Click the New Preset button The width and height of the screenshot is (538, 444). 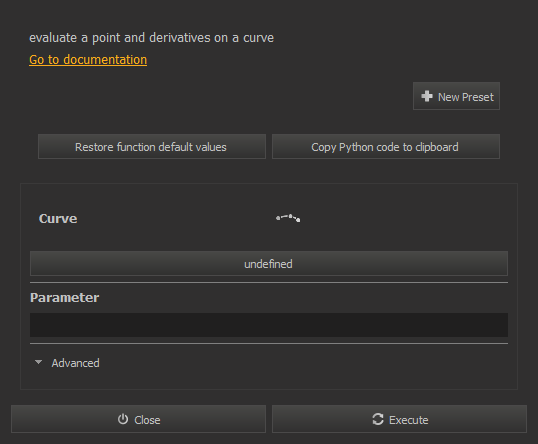(456, 96)
